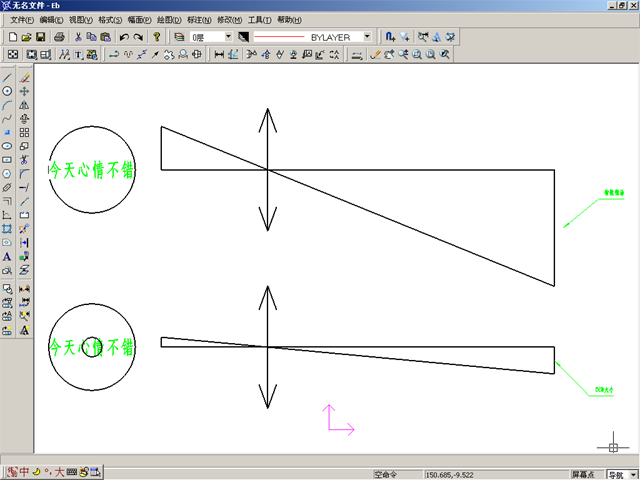Click the 中 IME language indicator
This screenshot has height=480, width=640.
pos(24,472)
